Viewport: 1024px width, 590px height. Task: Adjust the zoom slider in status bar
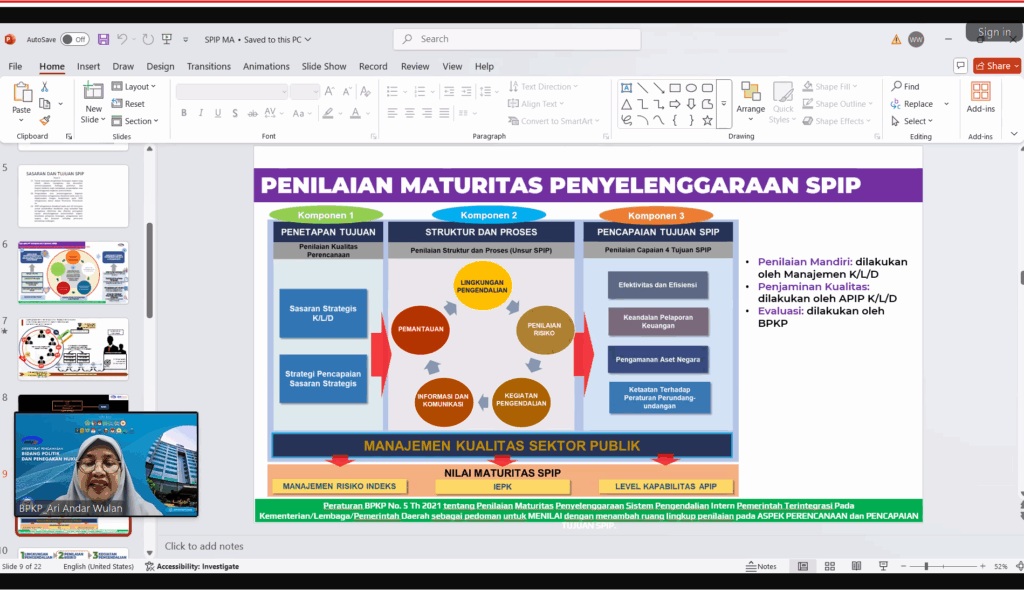click(925, 566)
